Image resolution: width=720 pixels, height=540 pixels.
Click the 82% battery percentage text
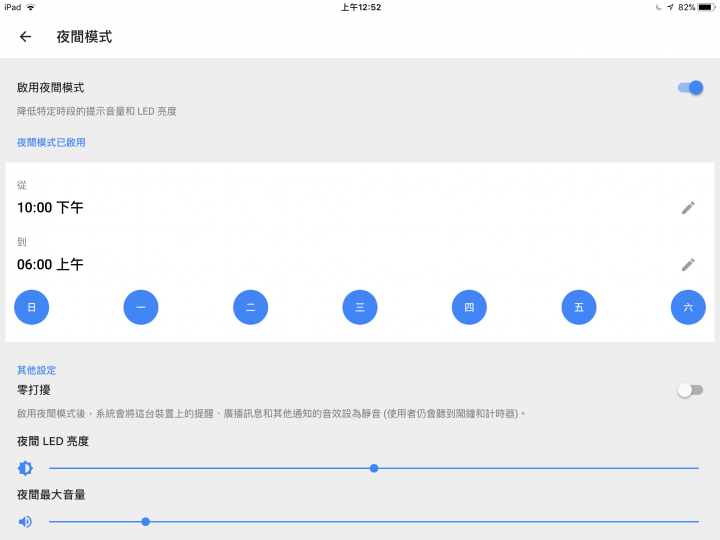(x=686, y=7)
